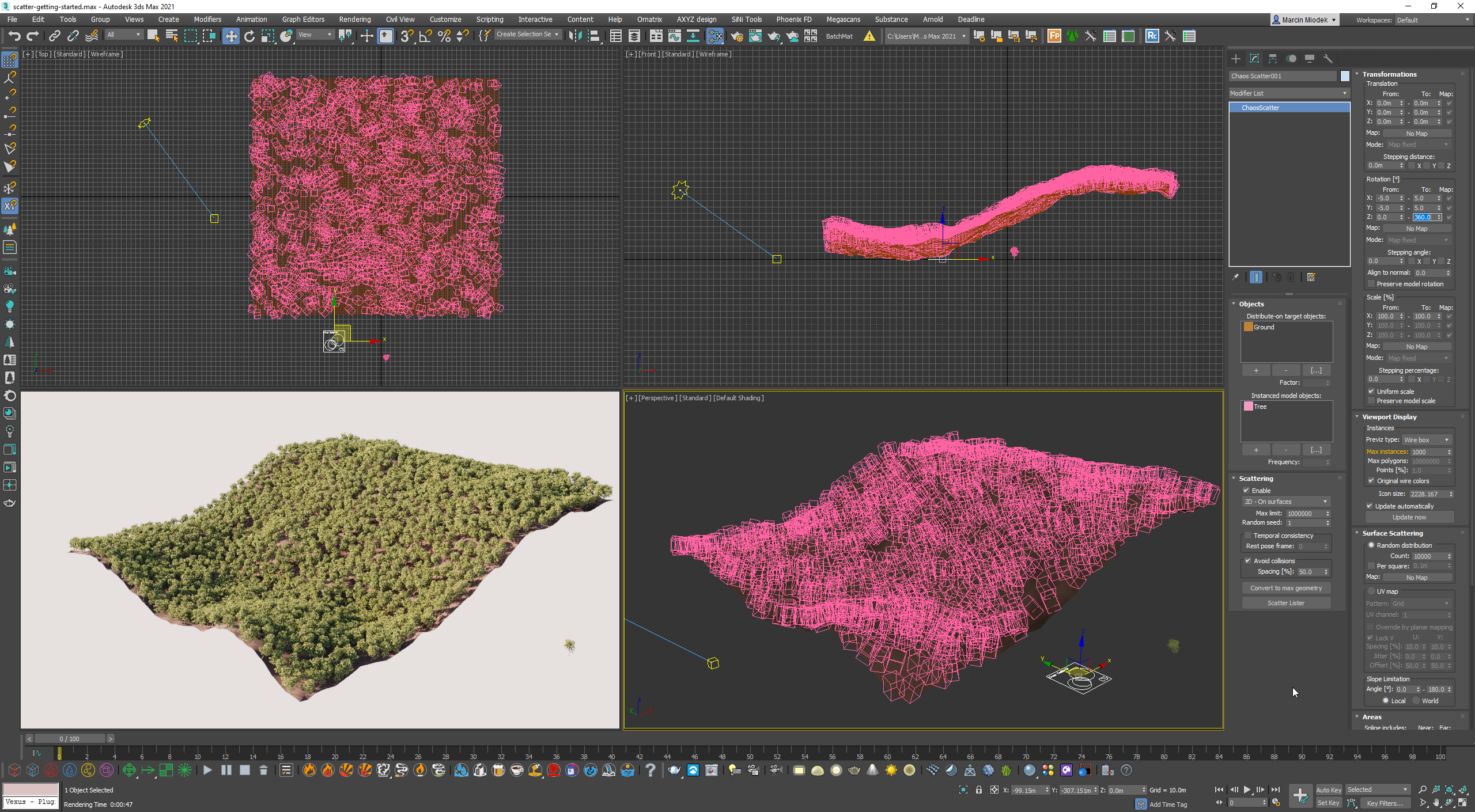1475x812 pixels.
Task: Open the Phoenix FD menu
Action: pyautogui.click(x=793, y=20)
